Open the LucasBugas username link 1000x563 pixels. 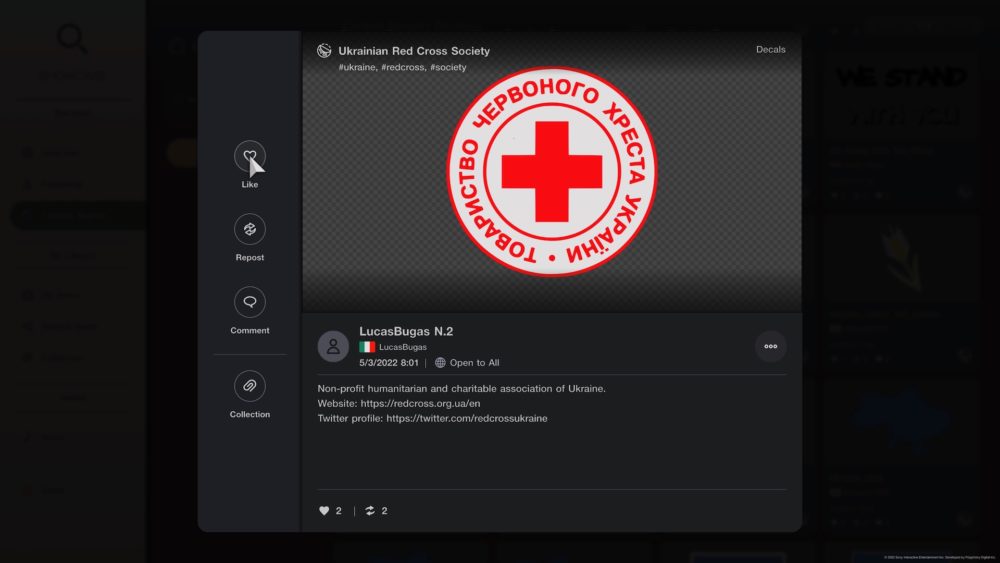(402, 347)
